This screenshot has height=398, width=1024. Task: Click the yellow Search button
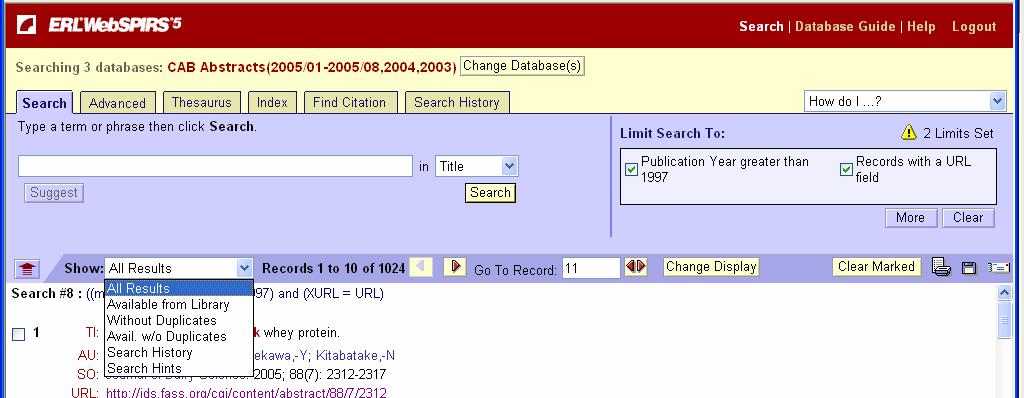tap(490, 193)
